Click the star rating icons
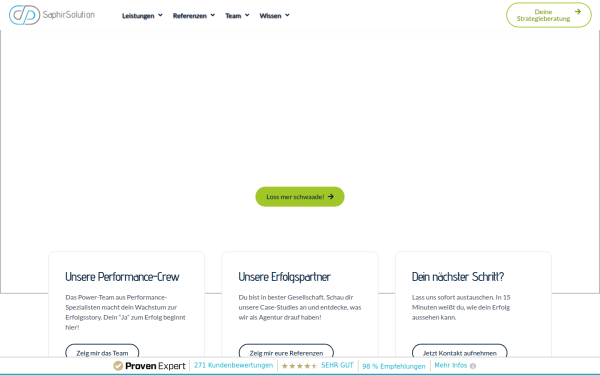This screenshot has width=600, height=375. point(299,366)
